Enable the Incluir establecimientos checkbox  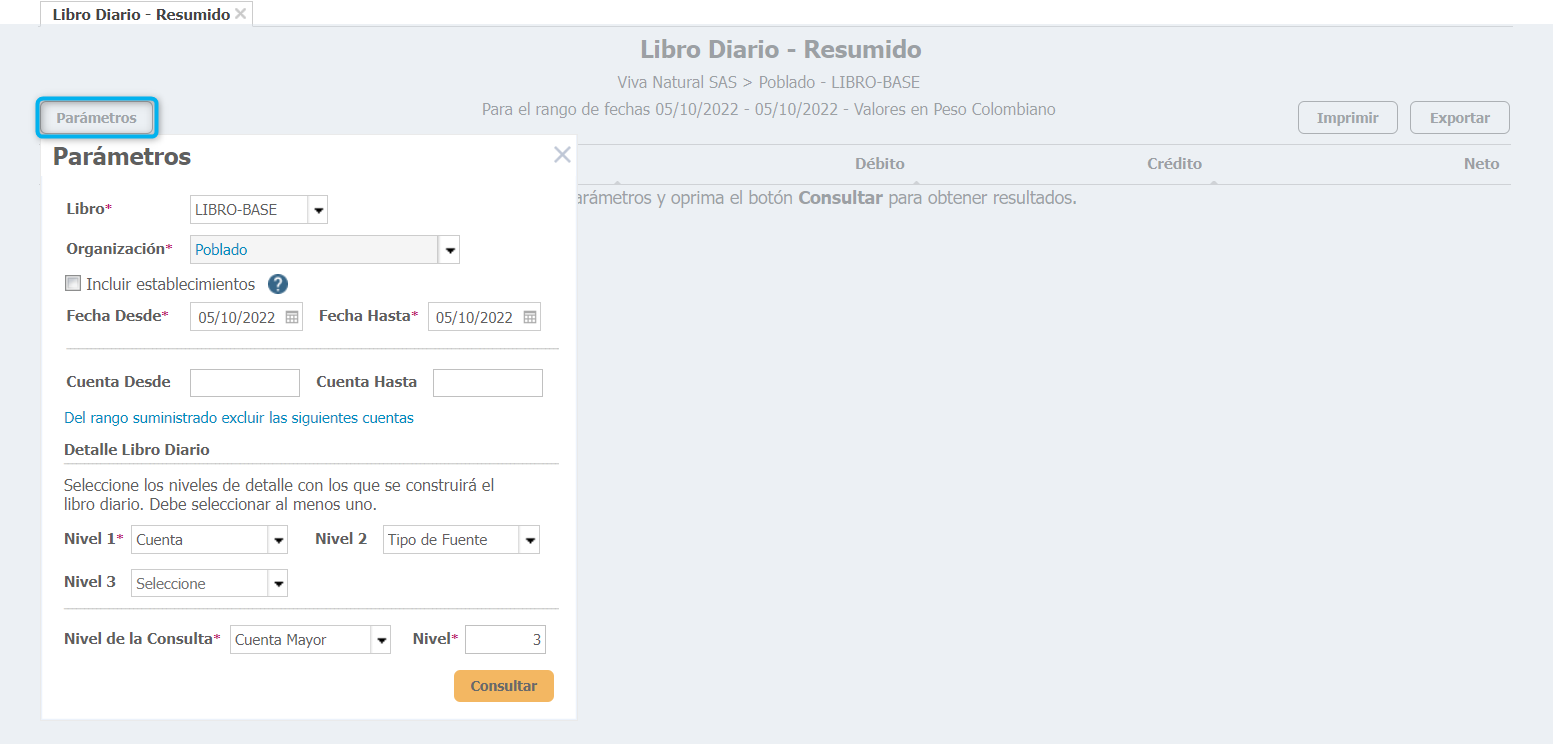tap(73, 284)
